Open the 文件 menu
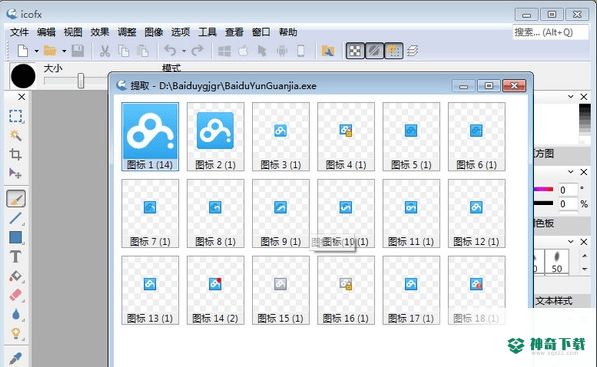The width and height of the screenshot is (597, 367). 19,32
